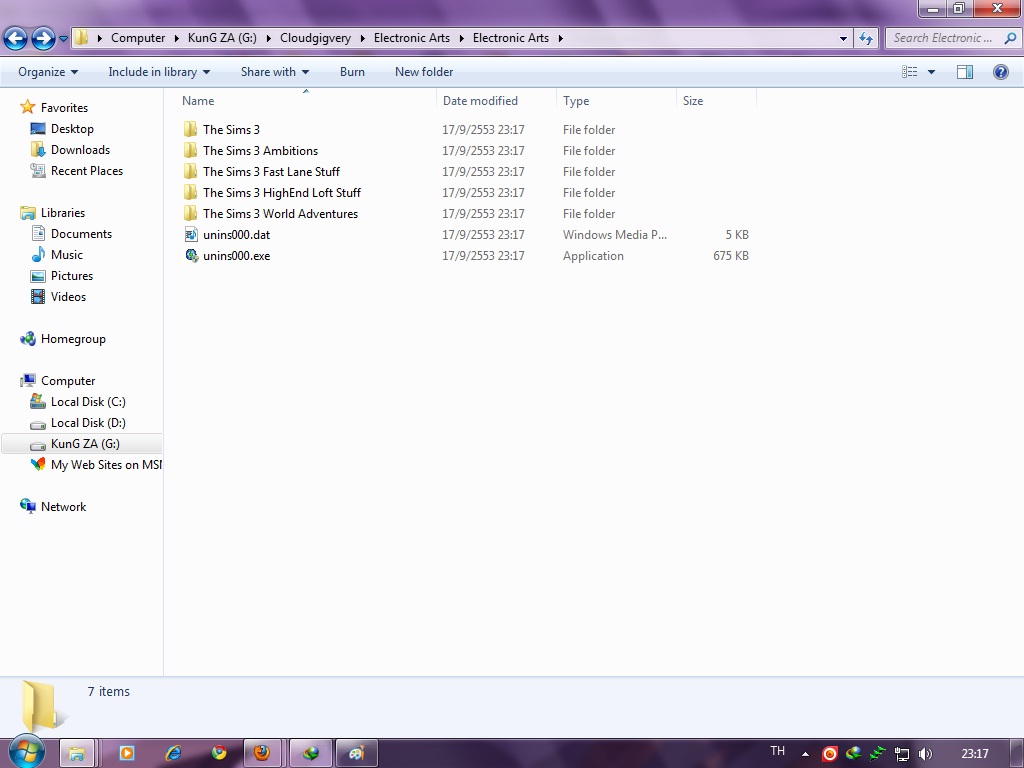This screenshot has width=1024, height=768.
Task: Open the Pictures library
Action: (72, 275)
